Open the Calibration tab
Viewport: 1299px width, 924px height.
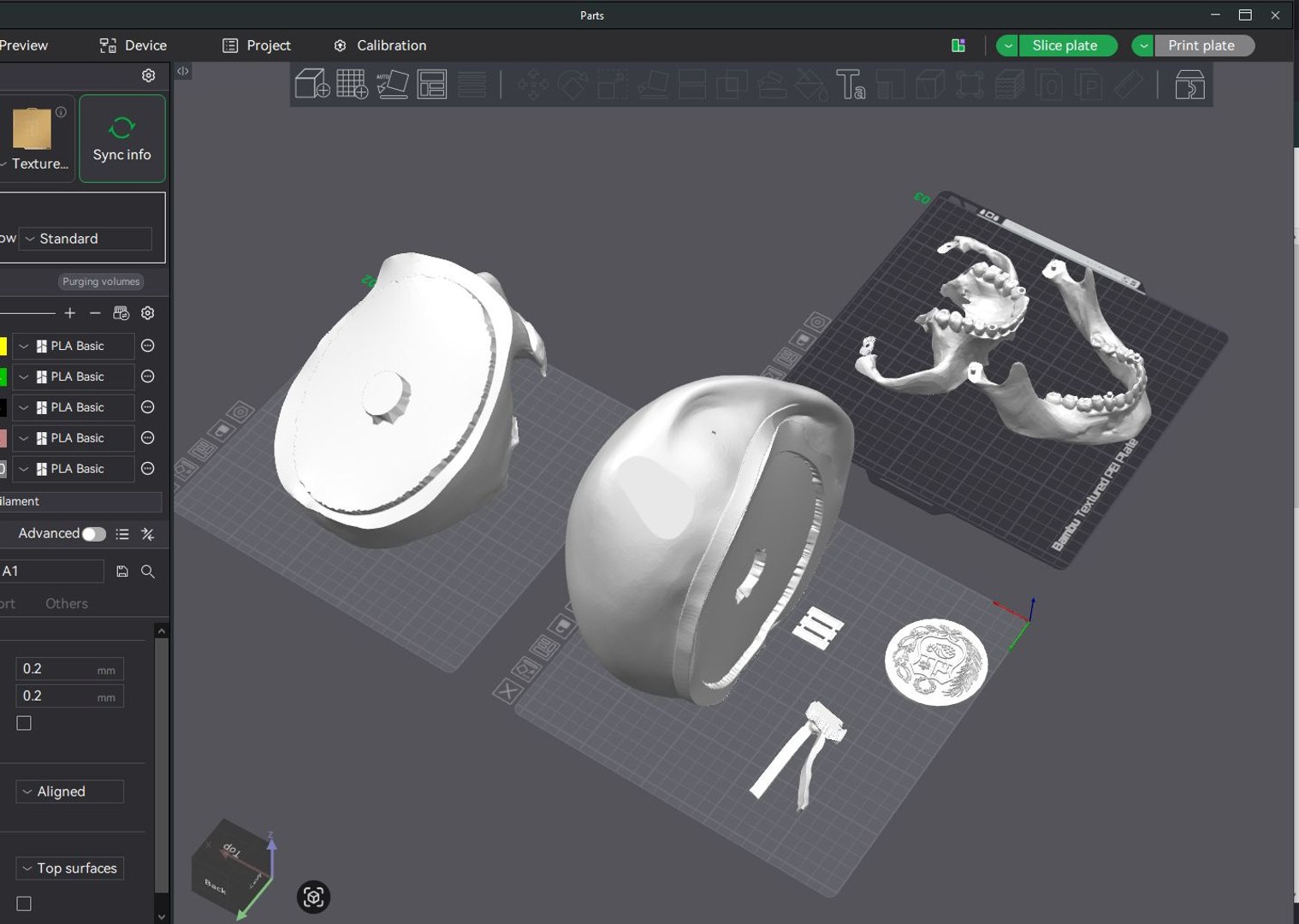380,45
